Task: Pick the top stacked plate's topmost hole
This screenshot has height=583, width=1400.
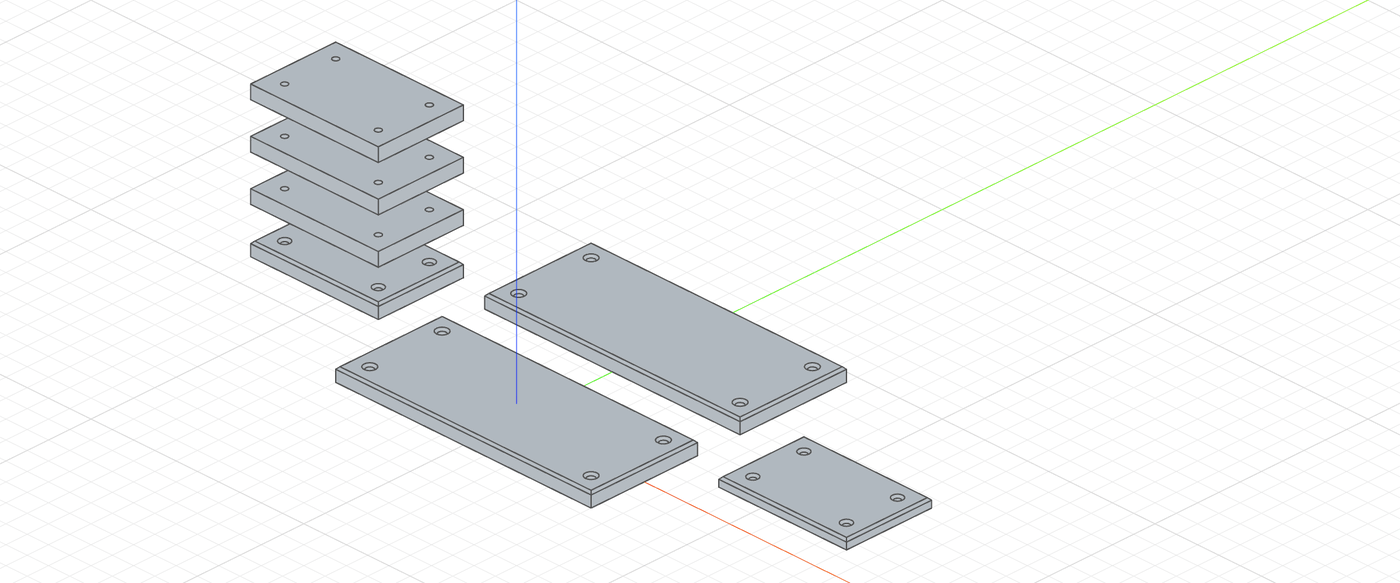Action: pos(336,59)
